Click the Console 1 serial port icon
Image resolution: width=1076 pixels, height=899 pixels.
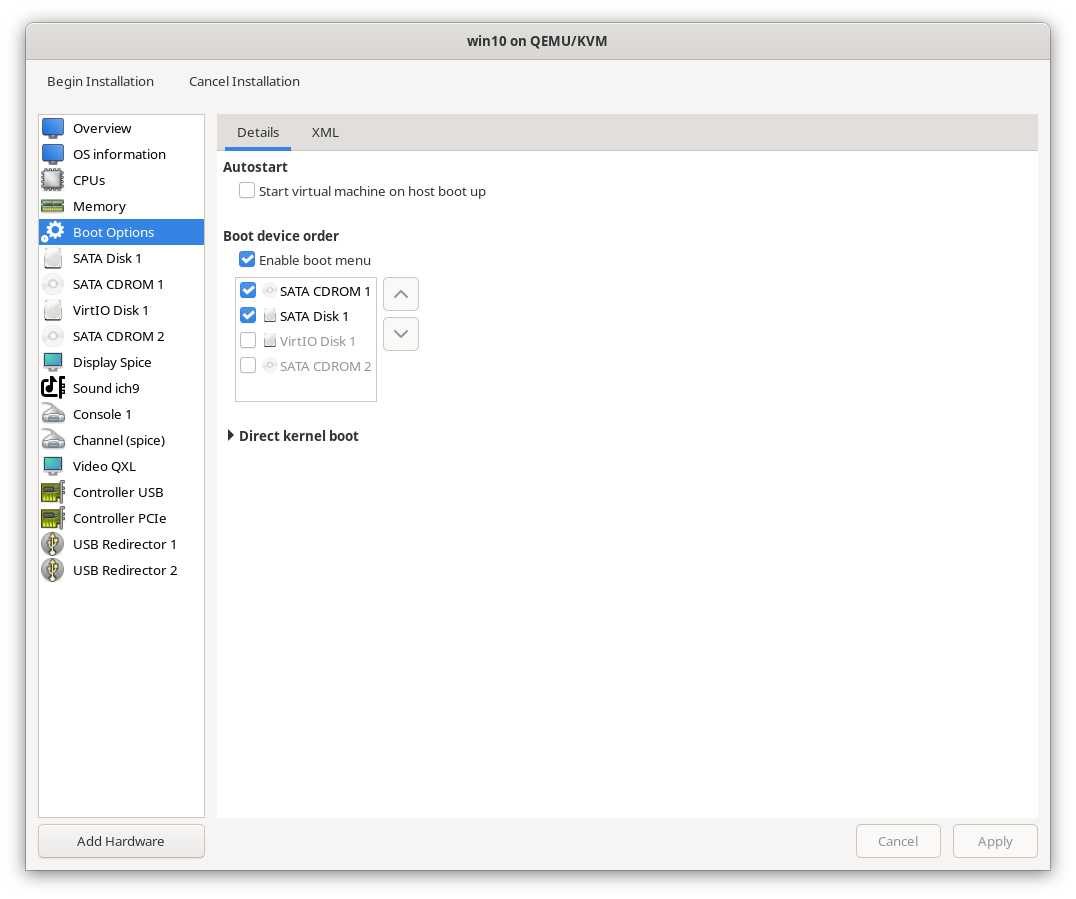[x=53, y=415]
